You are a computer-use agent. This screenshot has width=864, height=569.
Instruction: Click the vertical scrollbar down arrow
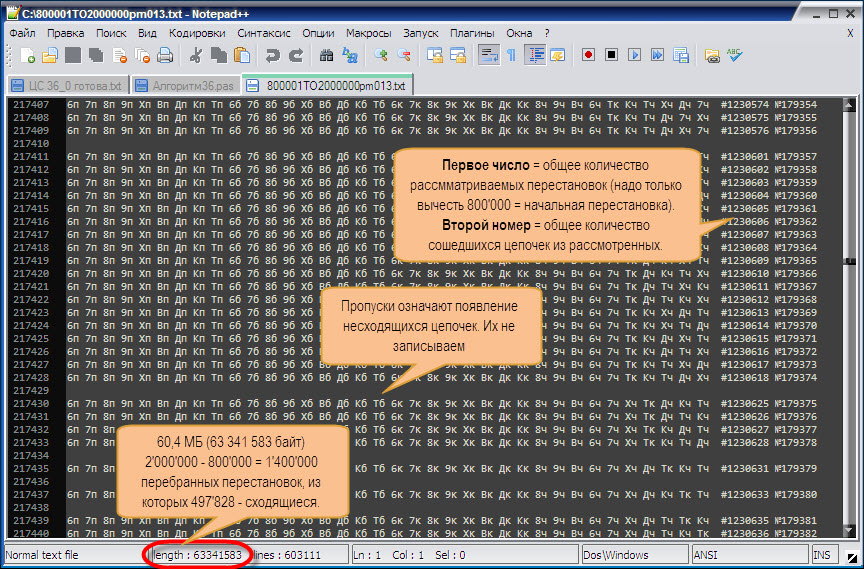click(x=849, y=530)
